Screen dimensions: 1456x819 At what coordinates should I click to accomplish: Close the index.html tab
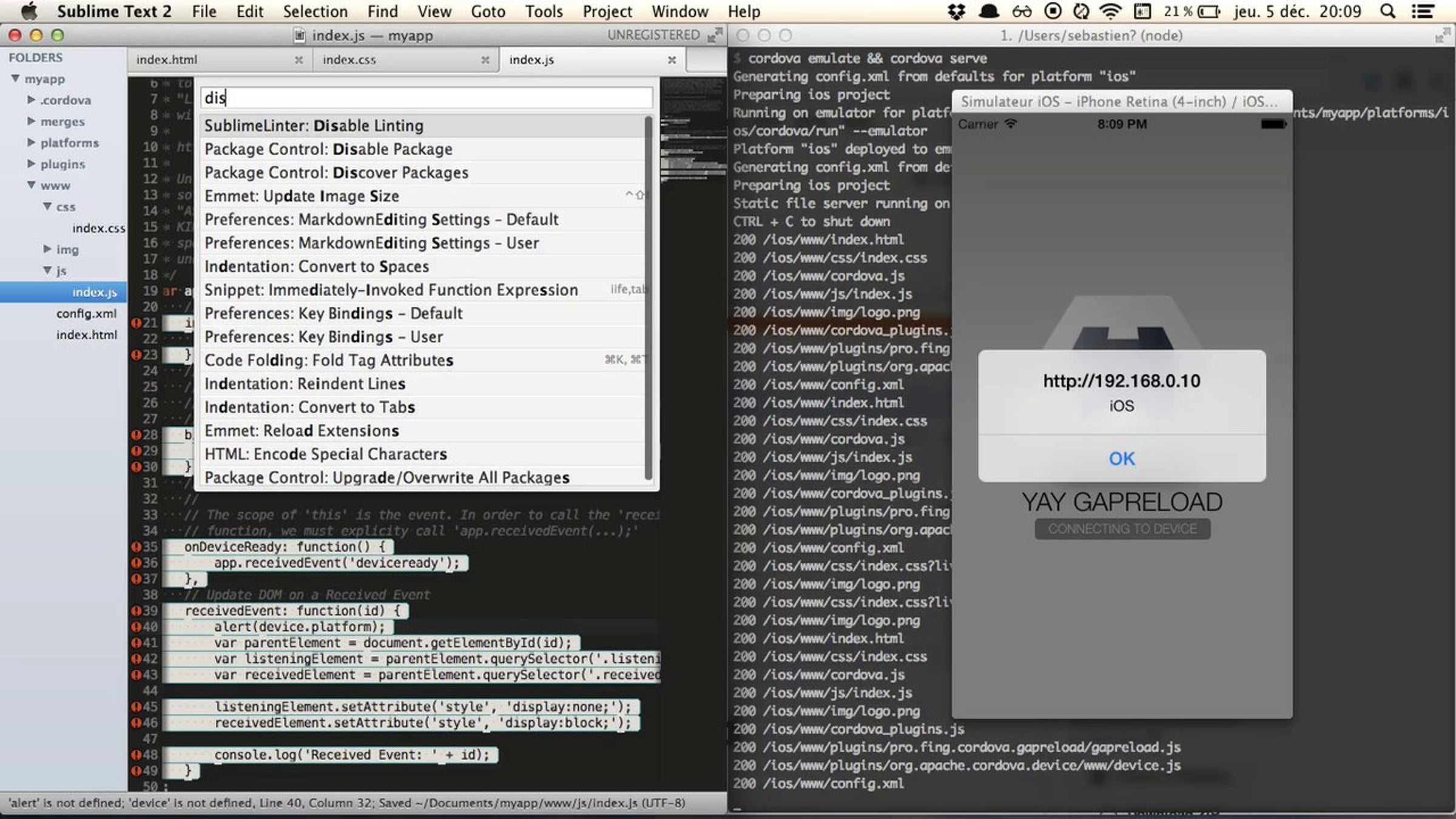coord(298,59)
